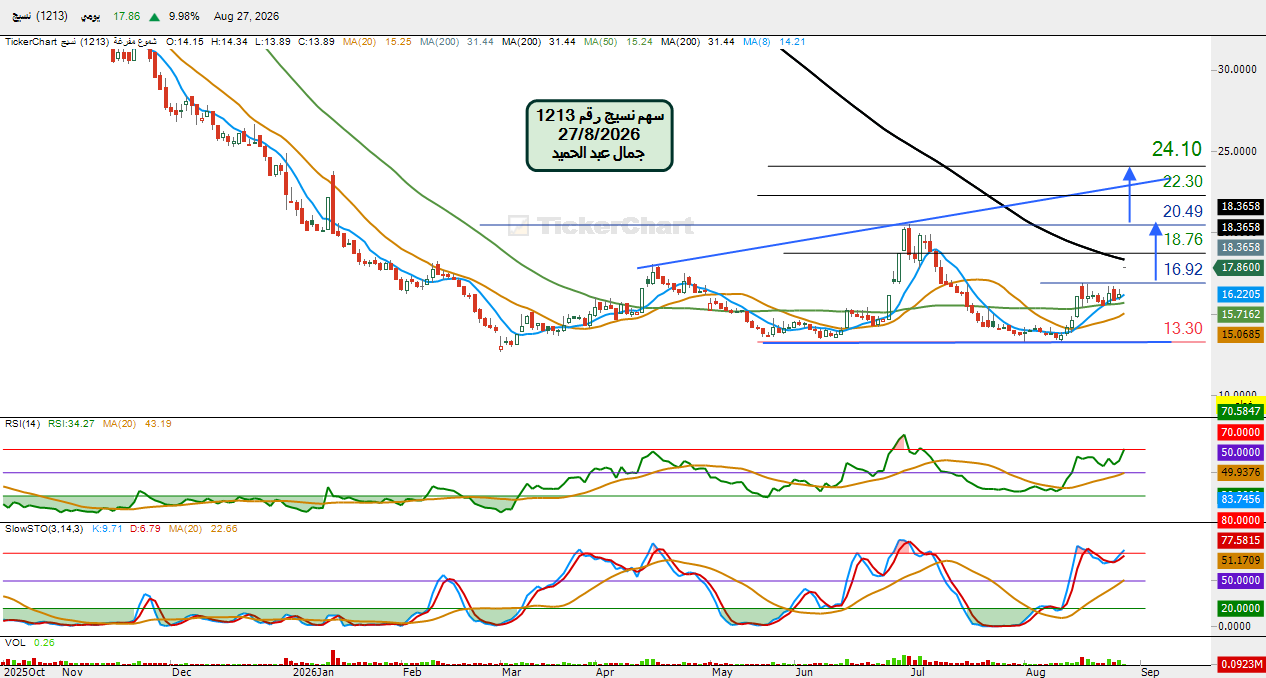Click the 9.98% change value
The image size is (1266, 678).
tap(185, 17)
